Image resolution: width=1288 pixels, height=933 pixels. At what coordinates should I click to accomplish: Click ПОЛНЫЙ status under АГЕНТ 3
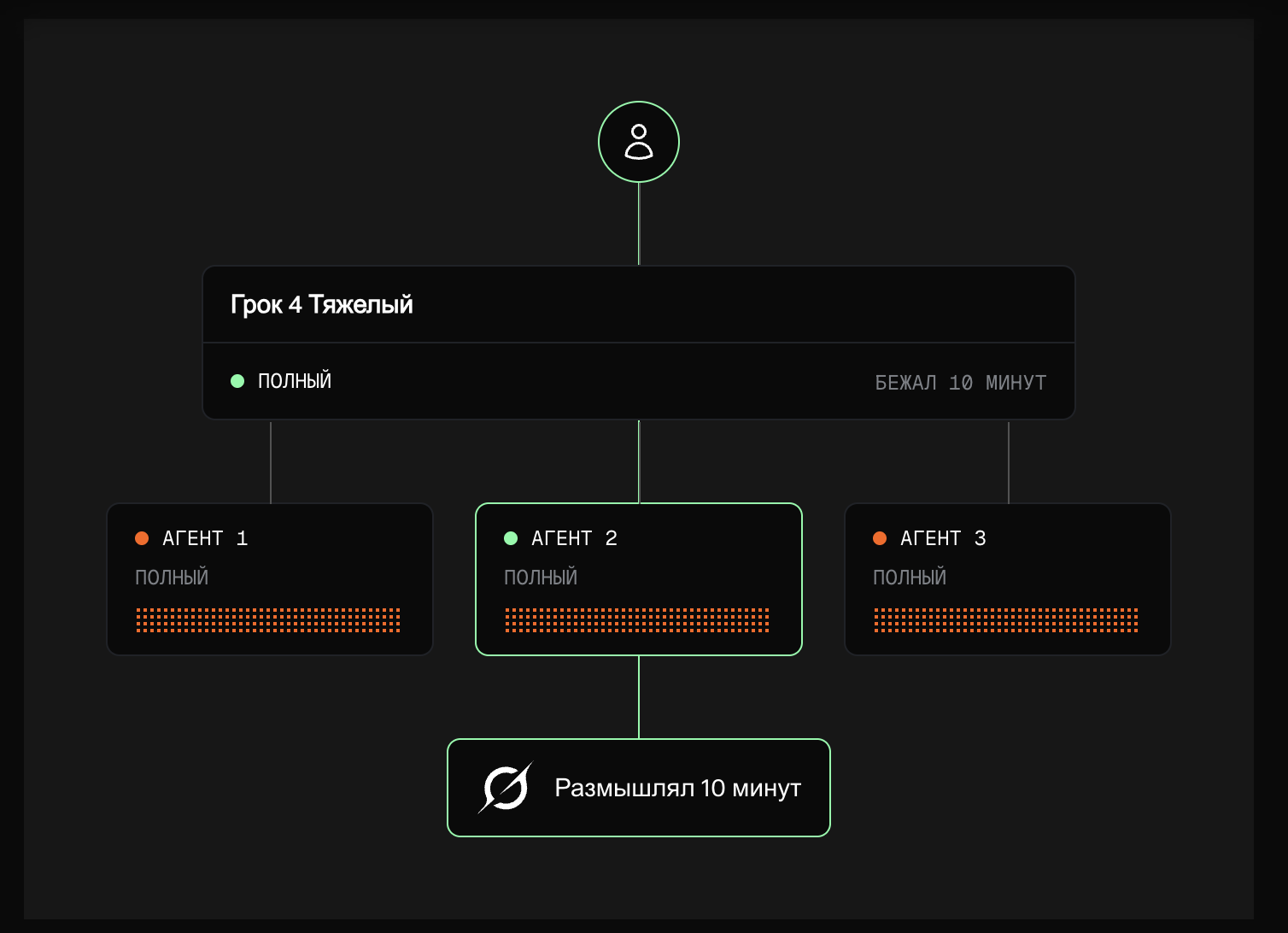[x=910, y=578]
